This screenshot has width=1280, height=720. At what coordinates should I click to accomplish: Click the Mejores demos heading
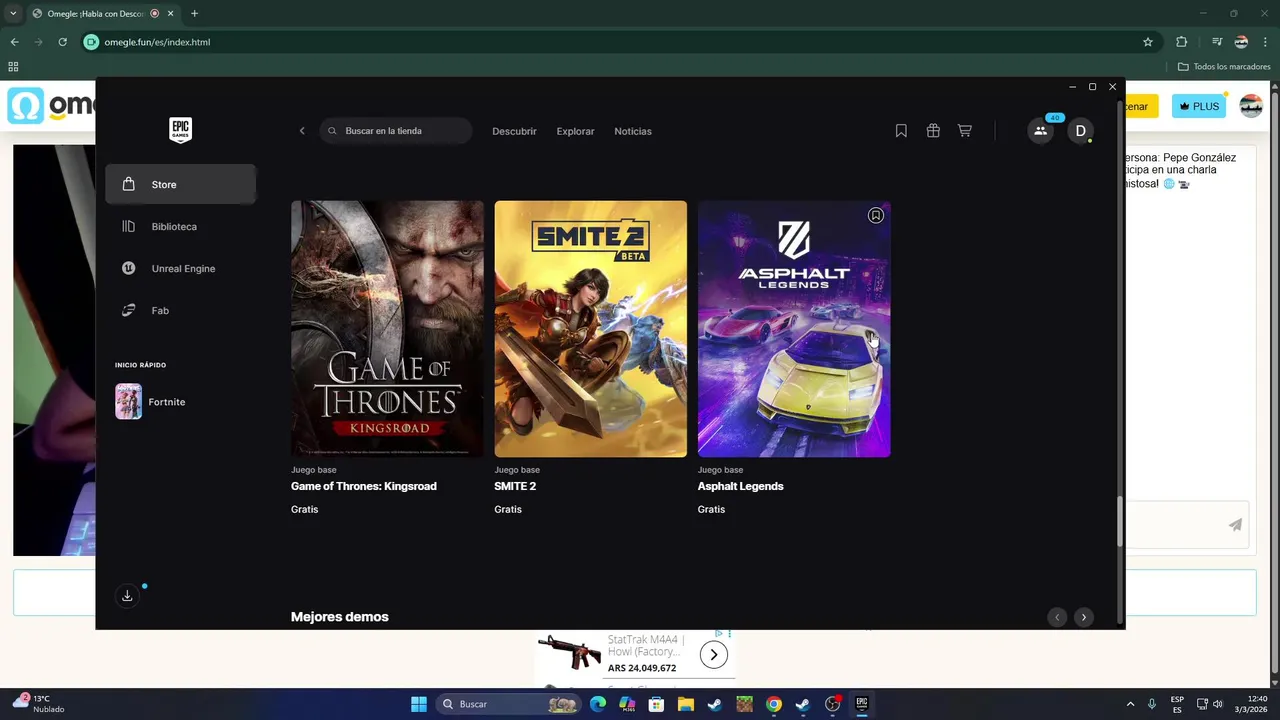tap(340, 617)
